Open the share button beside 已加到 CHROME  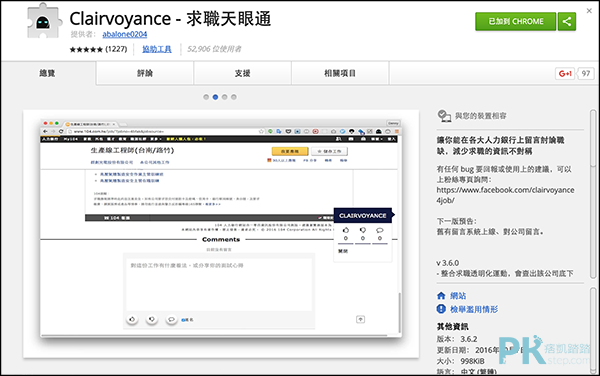click(567, 21)
